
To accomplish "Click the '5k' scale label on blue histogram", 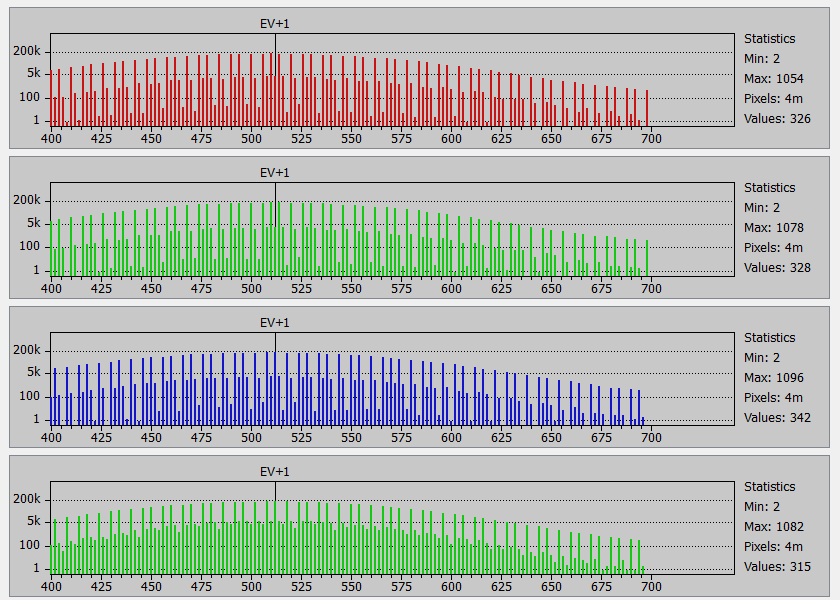I will pyautogui.click(x=34, y=372).
